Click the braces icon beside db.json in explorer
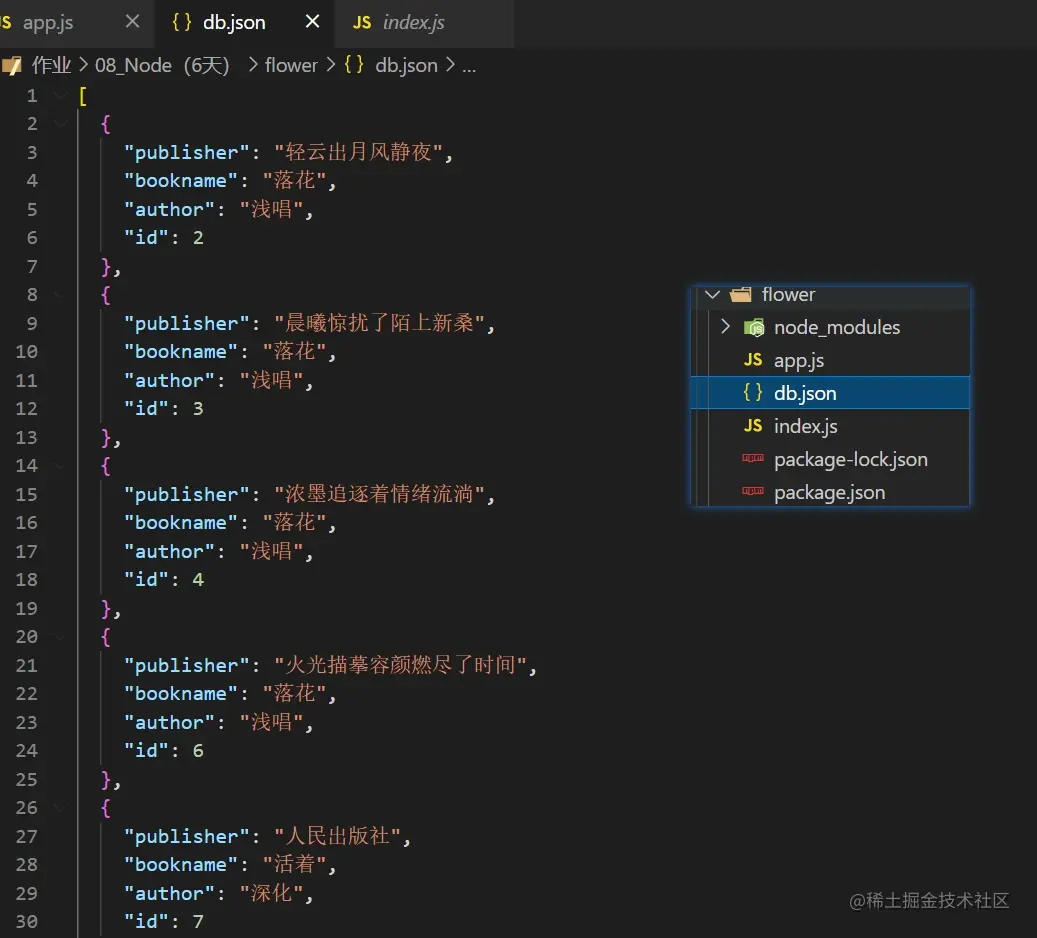Image resolution: width=1037 pixels, height=938 pixels. pyautogui.click(x=753, y=392)
